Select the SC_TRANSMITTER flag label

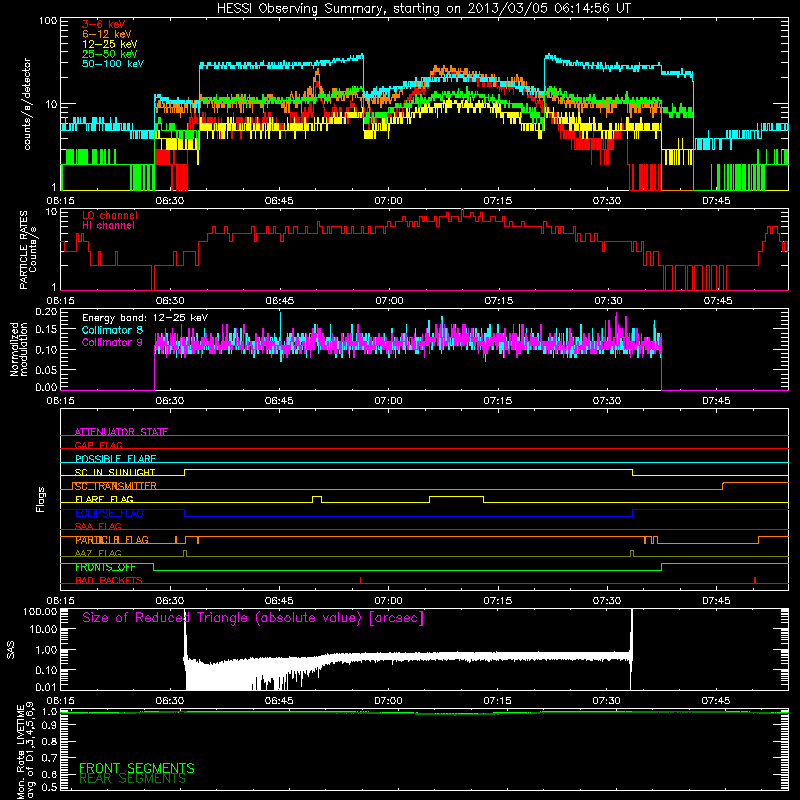click(115, 486)
